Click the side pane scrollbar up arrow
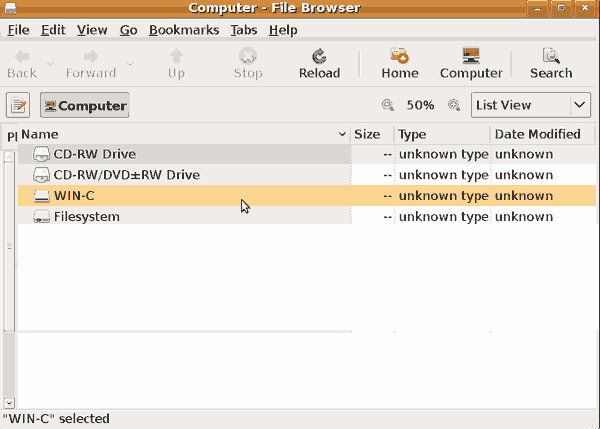 point(9,156)
